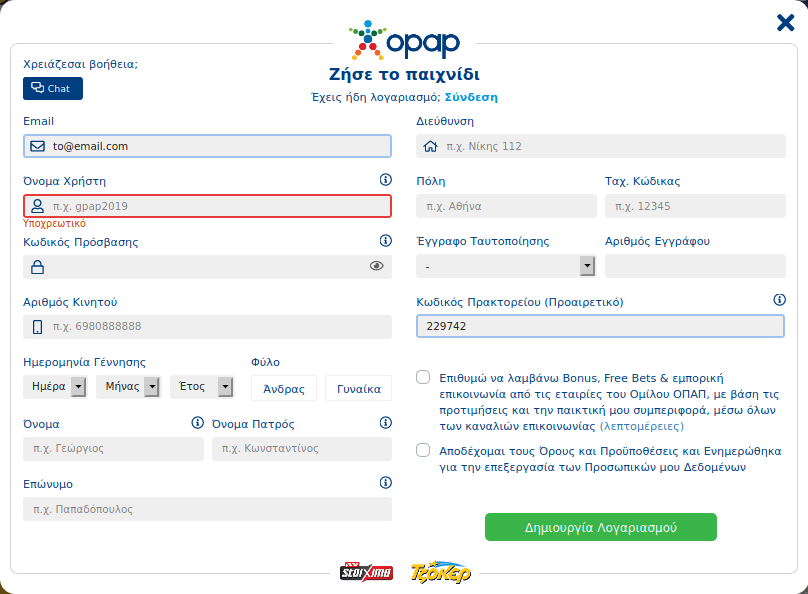808x594 pixels.
Task: Click info icon next to Όνομα Πατρός
Action: [385, 423]
